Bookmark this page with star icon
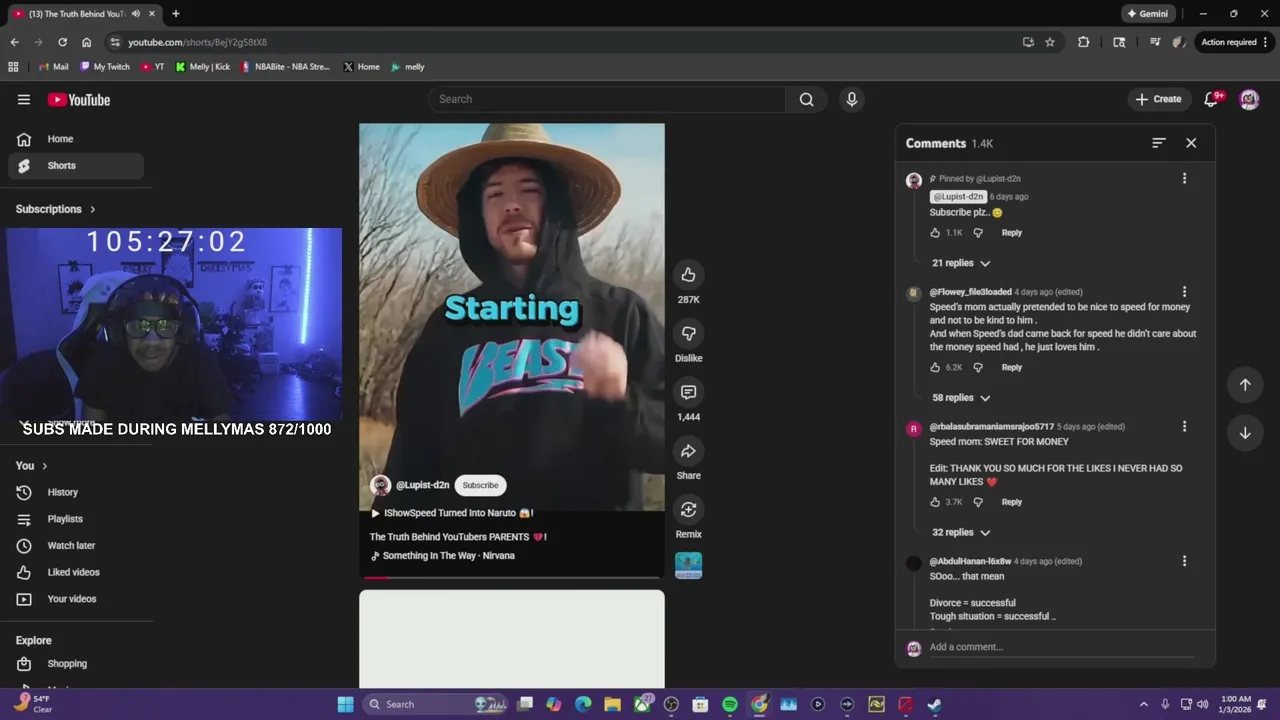Viewport: 1280px width, 720px height. 1050,42
